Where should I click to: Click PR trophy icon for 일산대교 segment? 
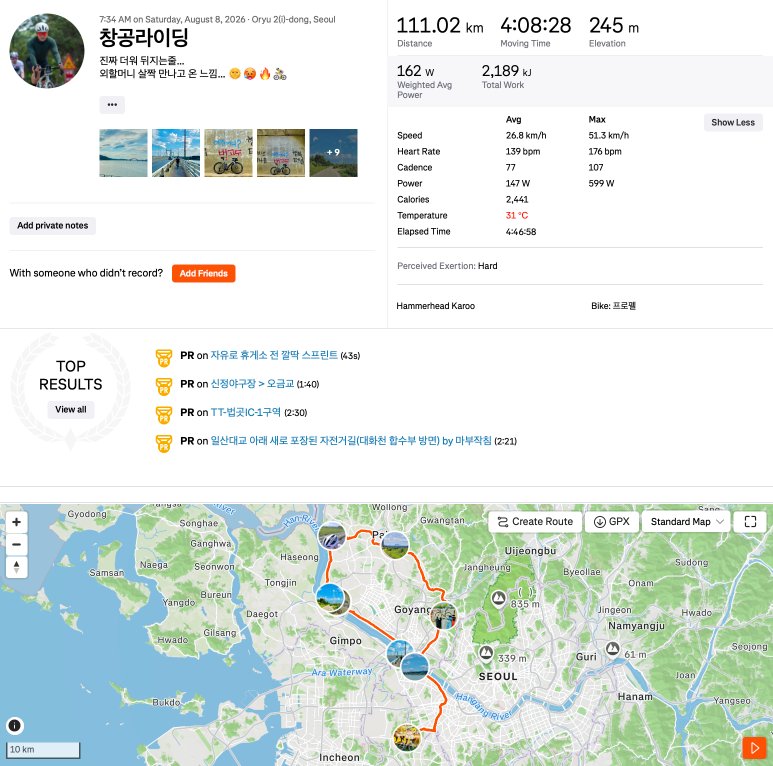(164, 443)
